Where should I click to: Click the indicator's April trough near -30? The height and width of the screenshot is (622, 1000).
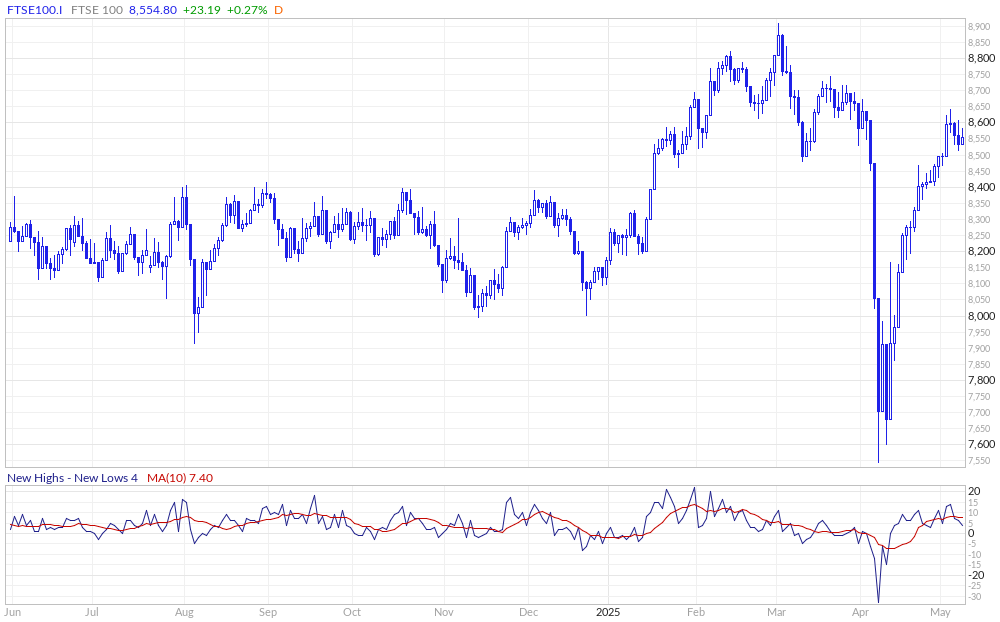point(879,601)
